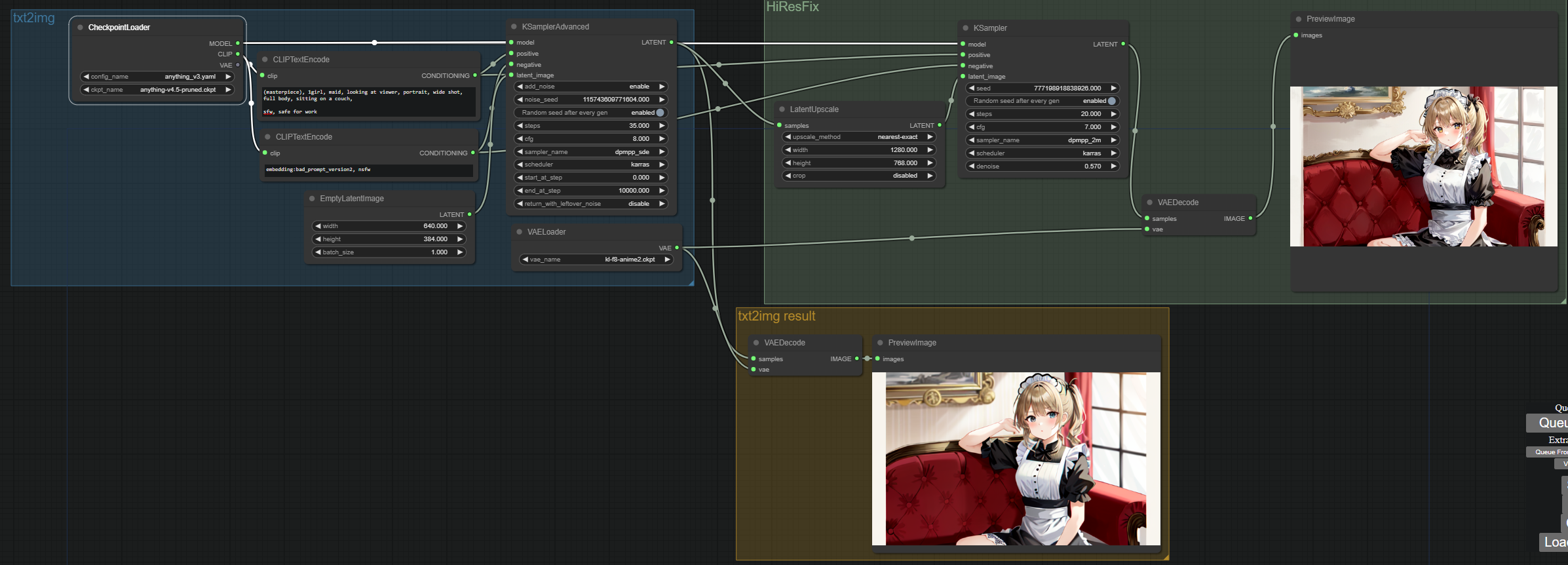Click the LATENT output slot on KSamplerAdvanced
Screen dimensions: 1568x565
[x=671, y=43]
